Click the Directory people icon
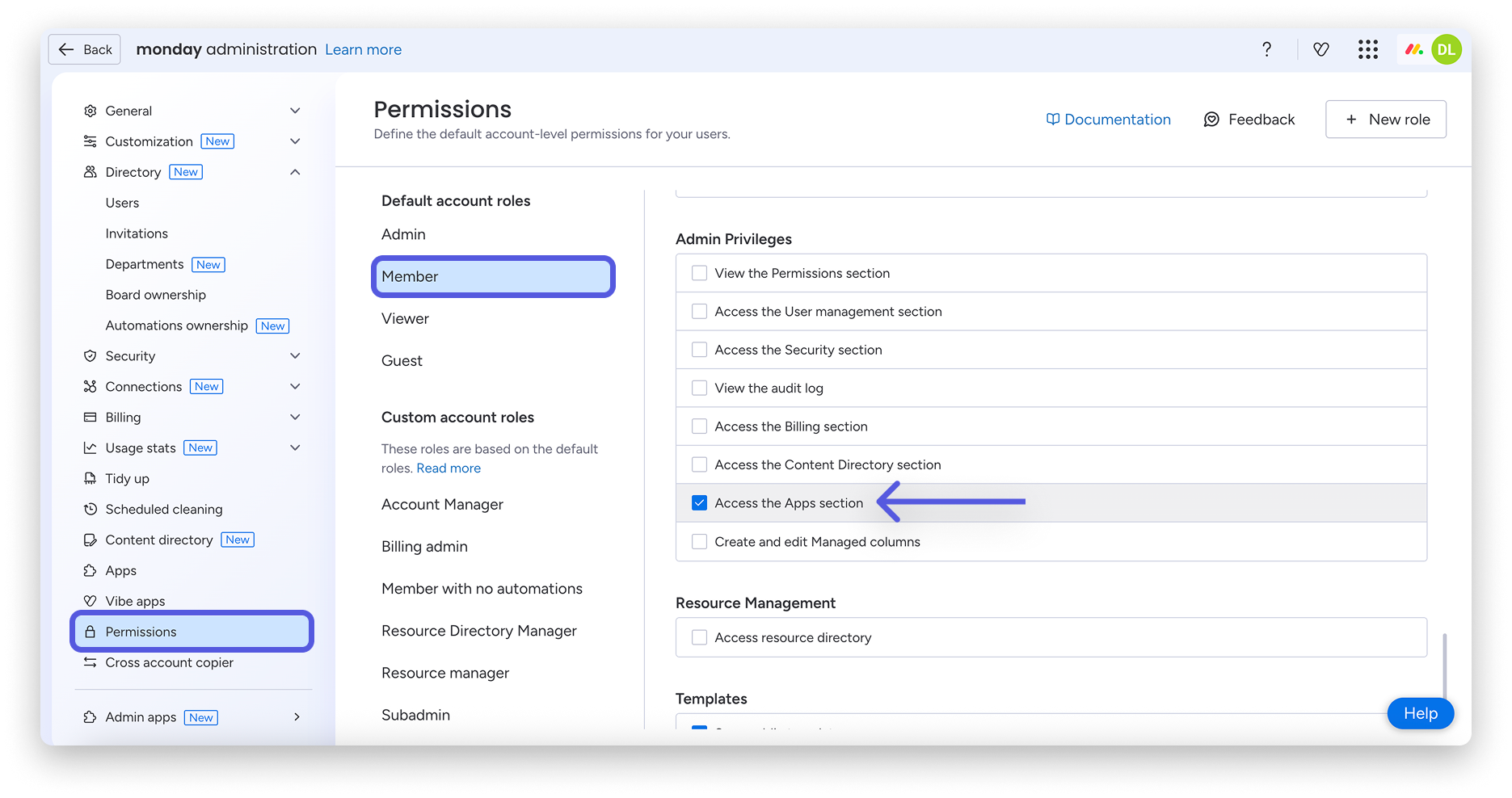 91,172
